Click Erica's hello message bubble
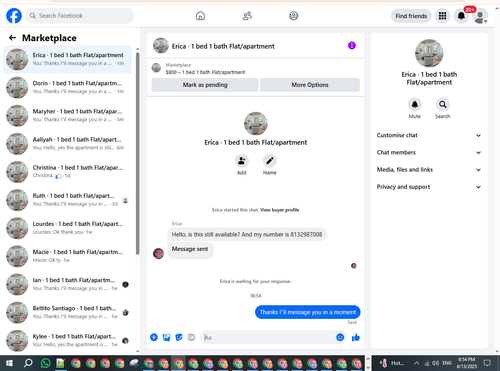The width and height of the screenshot is (500, 371). [x=247, y=235]
